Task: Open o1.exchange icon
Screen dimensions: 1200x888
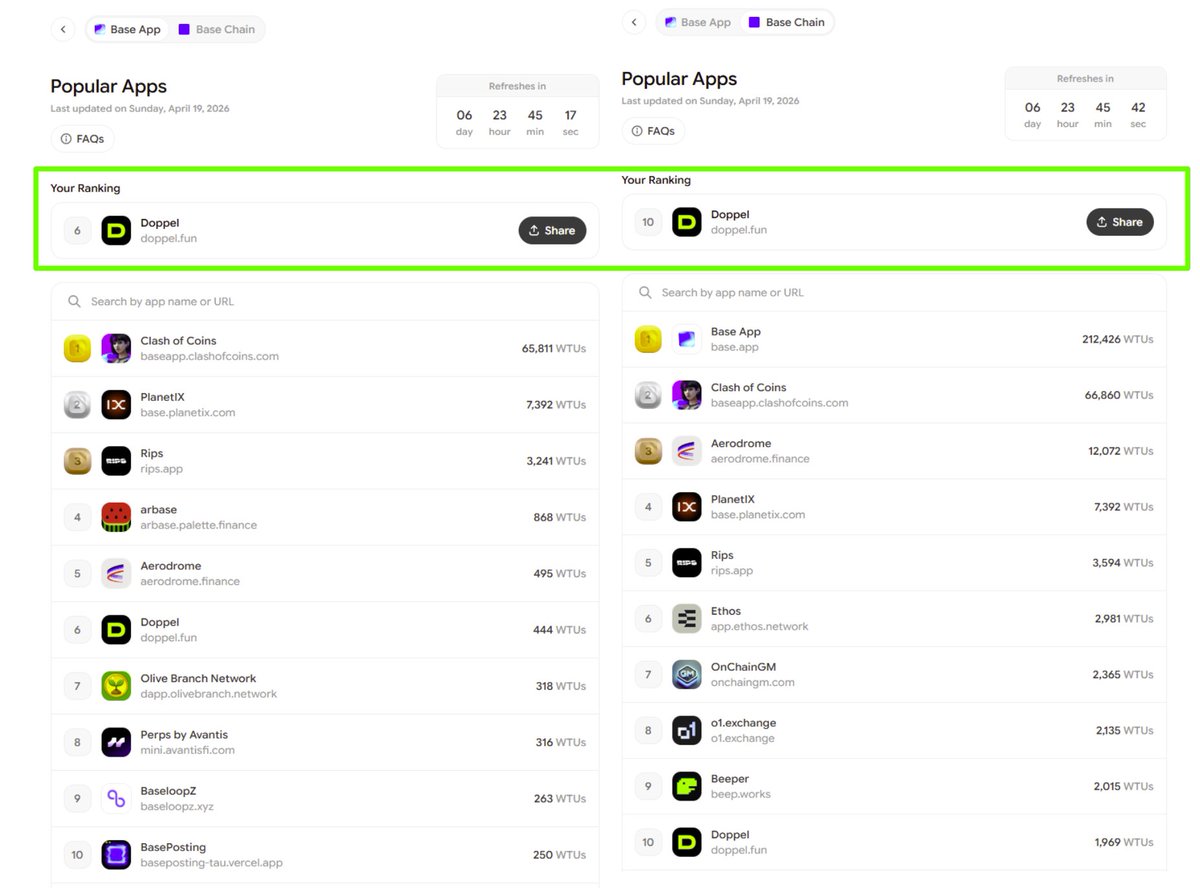Action: tap(687, 731)
